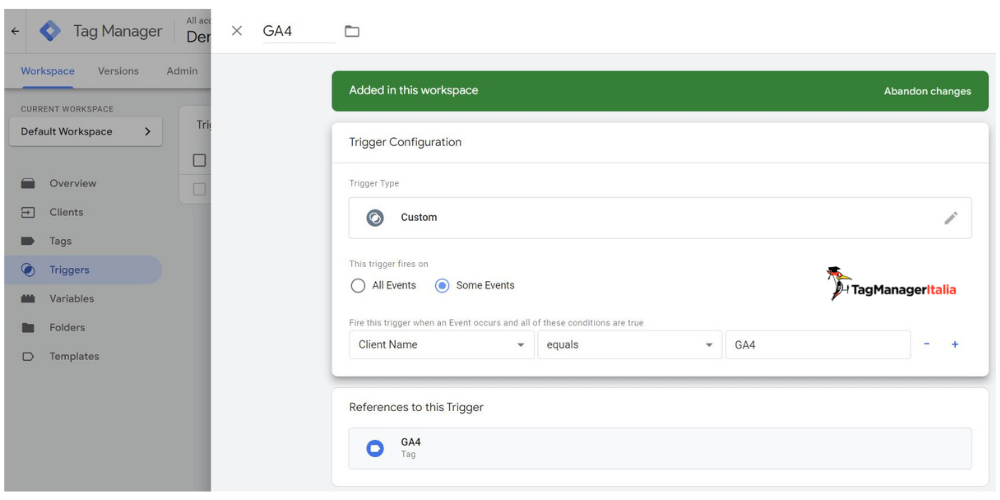Click the Custom trigger type icon
The width and height of the screenshot is (1000, 500).
pyautogui.click(x=374, y=217)
